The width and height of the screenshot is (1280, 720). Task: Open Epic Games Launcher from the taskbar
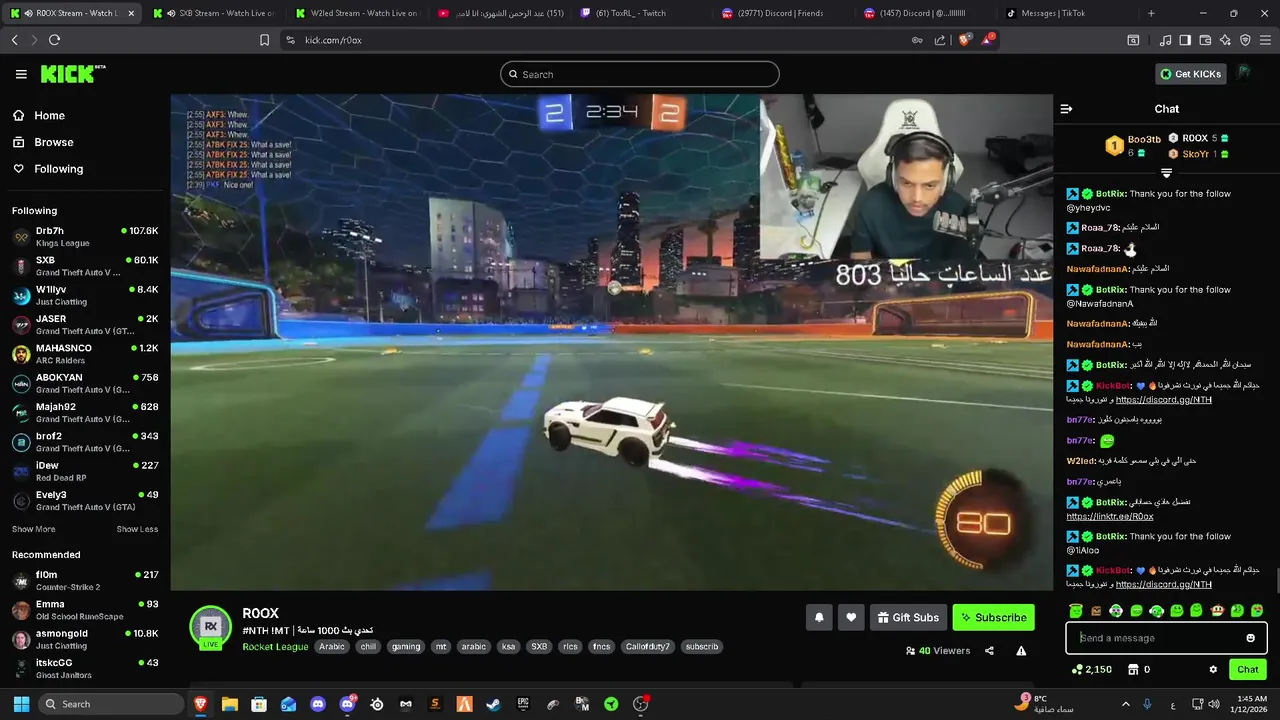(523, 704)
